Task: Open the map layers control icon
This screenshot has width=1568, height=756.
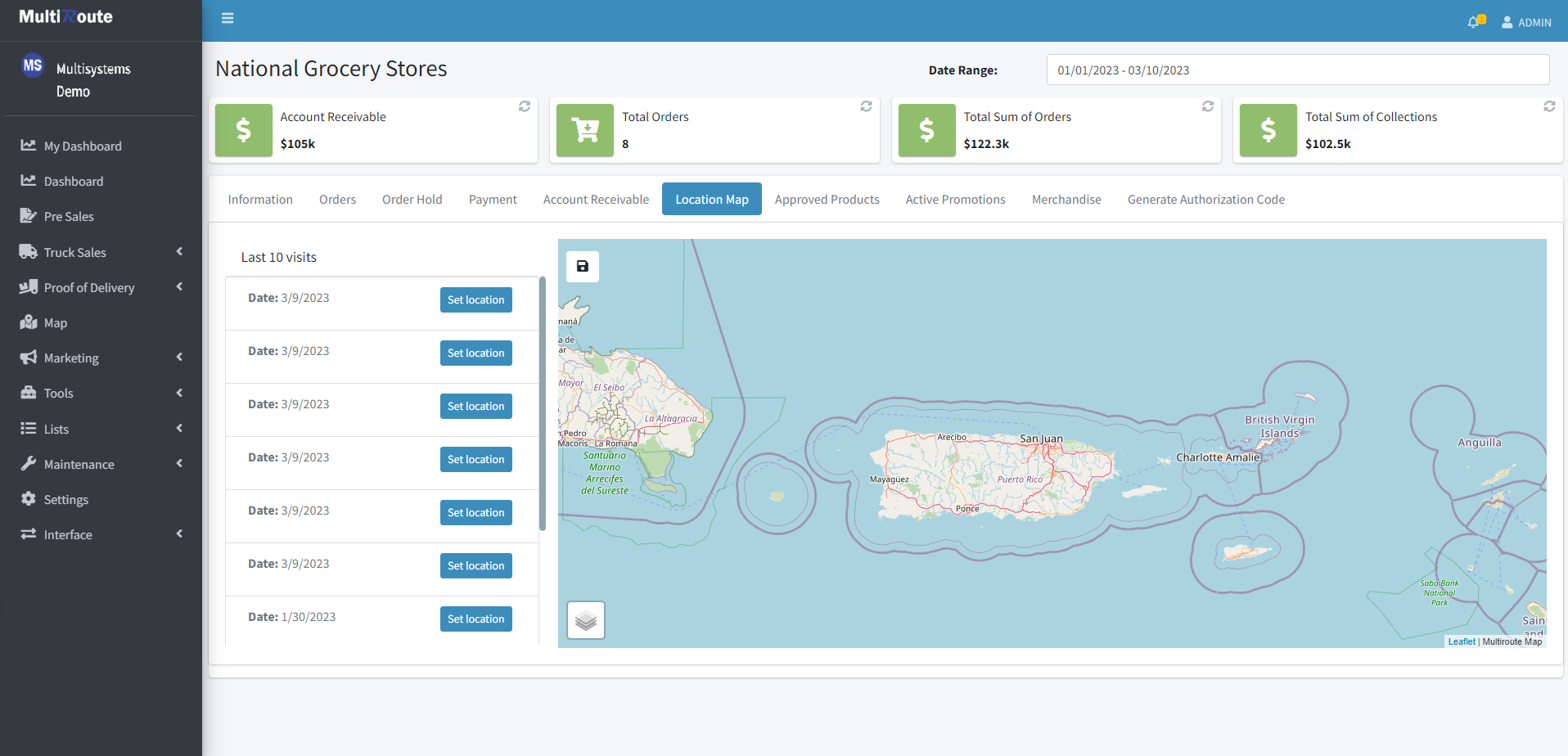Action: click(586, 620)
